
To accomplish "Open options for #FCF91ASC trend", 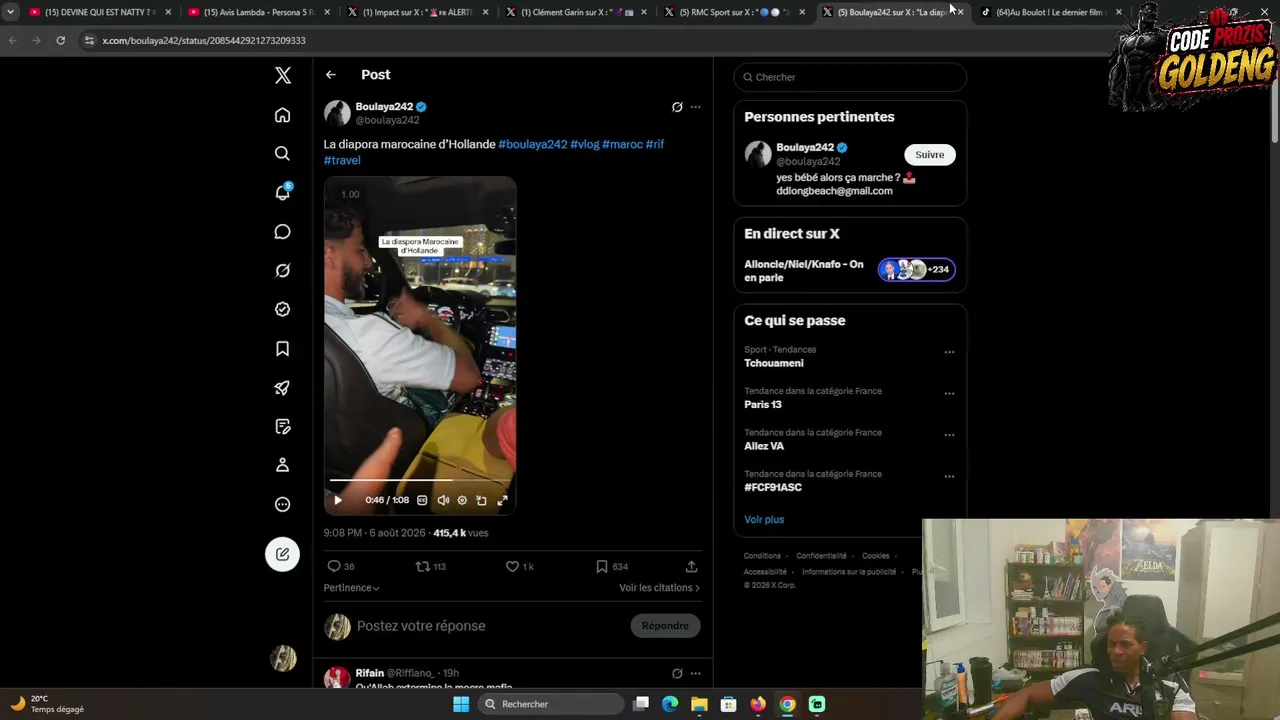I will [x=950, y=476].
